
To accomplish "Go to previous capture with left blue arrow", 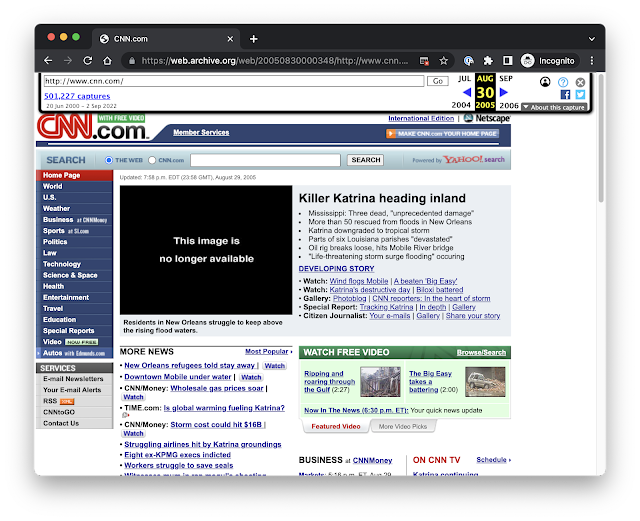I will pyautogui.click(x=467, y=93).
